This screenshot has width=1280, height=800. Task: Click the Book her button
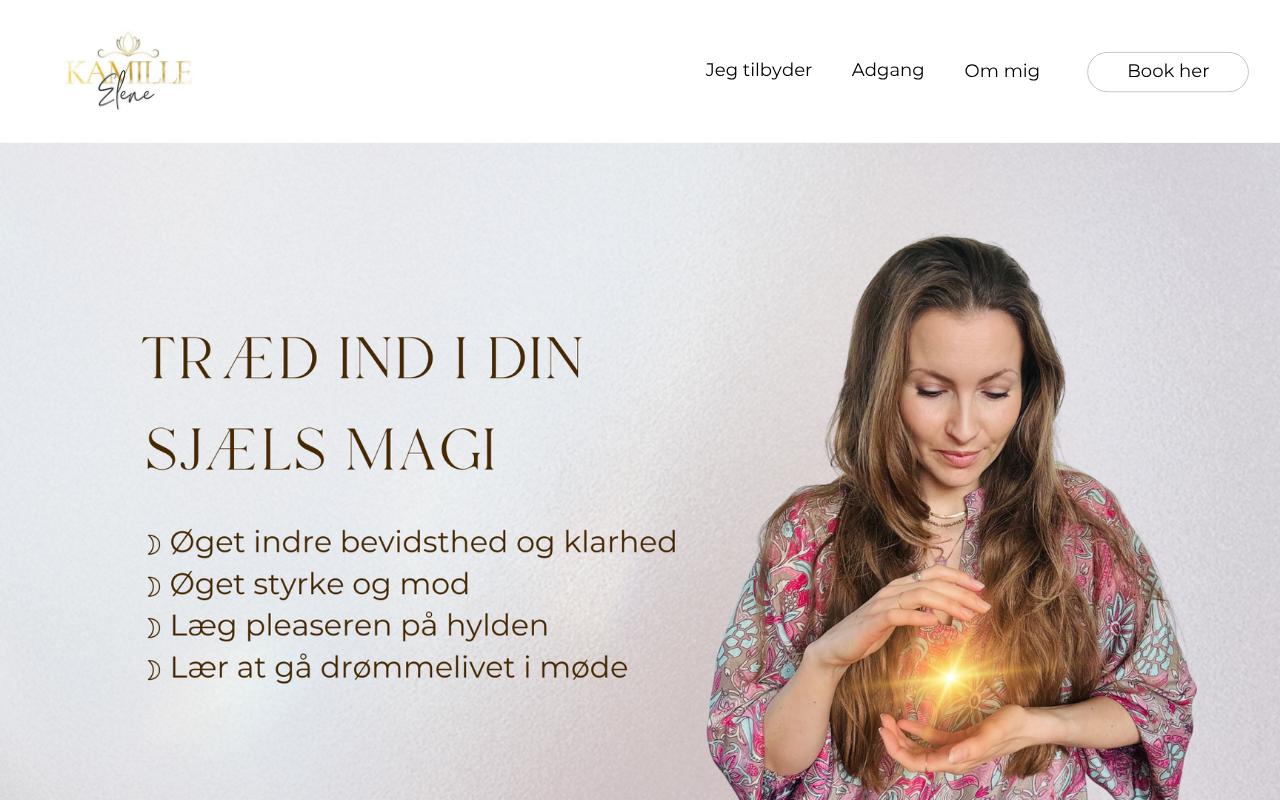(1168, 72)
